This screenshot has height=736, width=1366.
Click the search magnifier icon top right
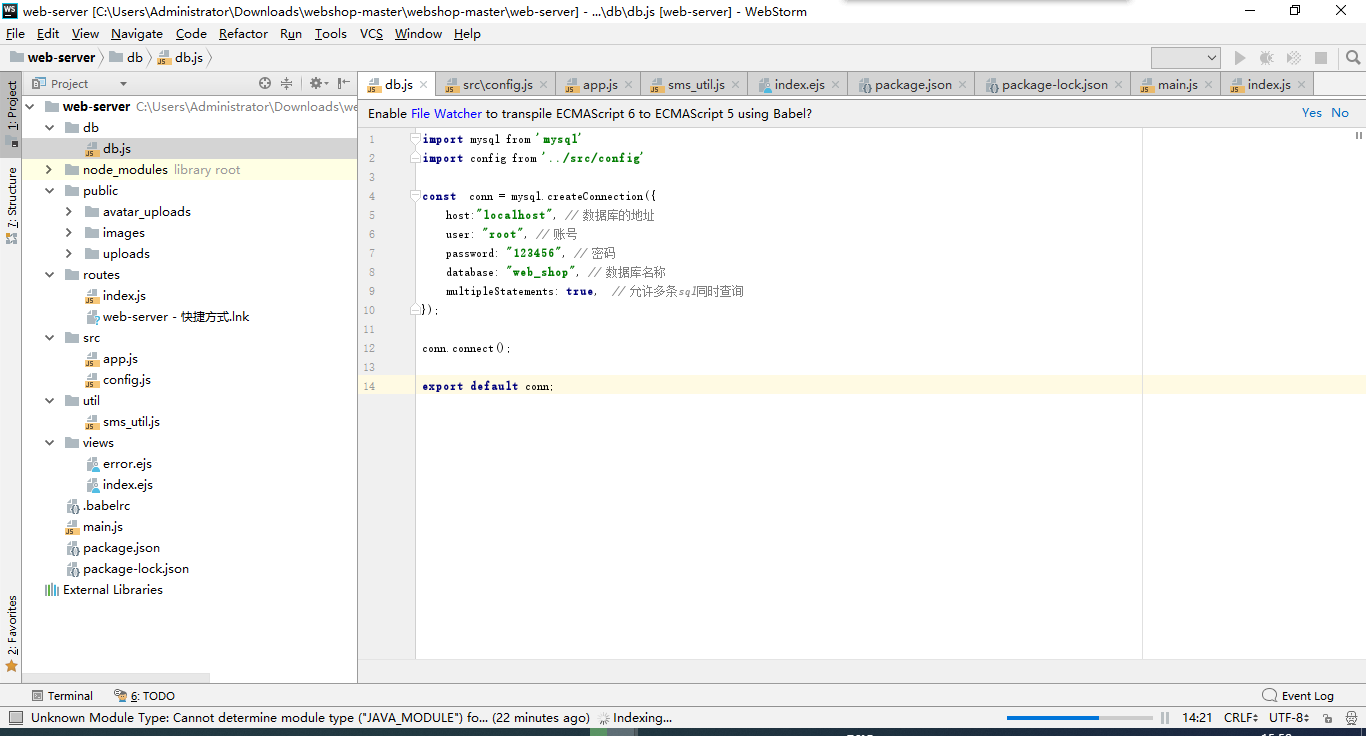[x=1352, y=58]
